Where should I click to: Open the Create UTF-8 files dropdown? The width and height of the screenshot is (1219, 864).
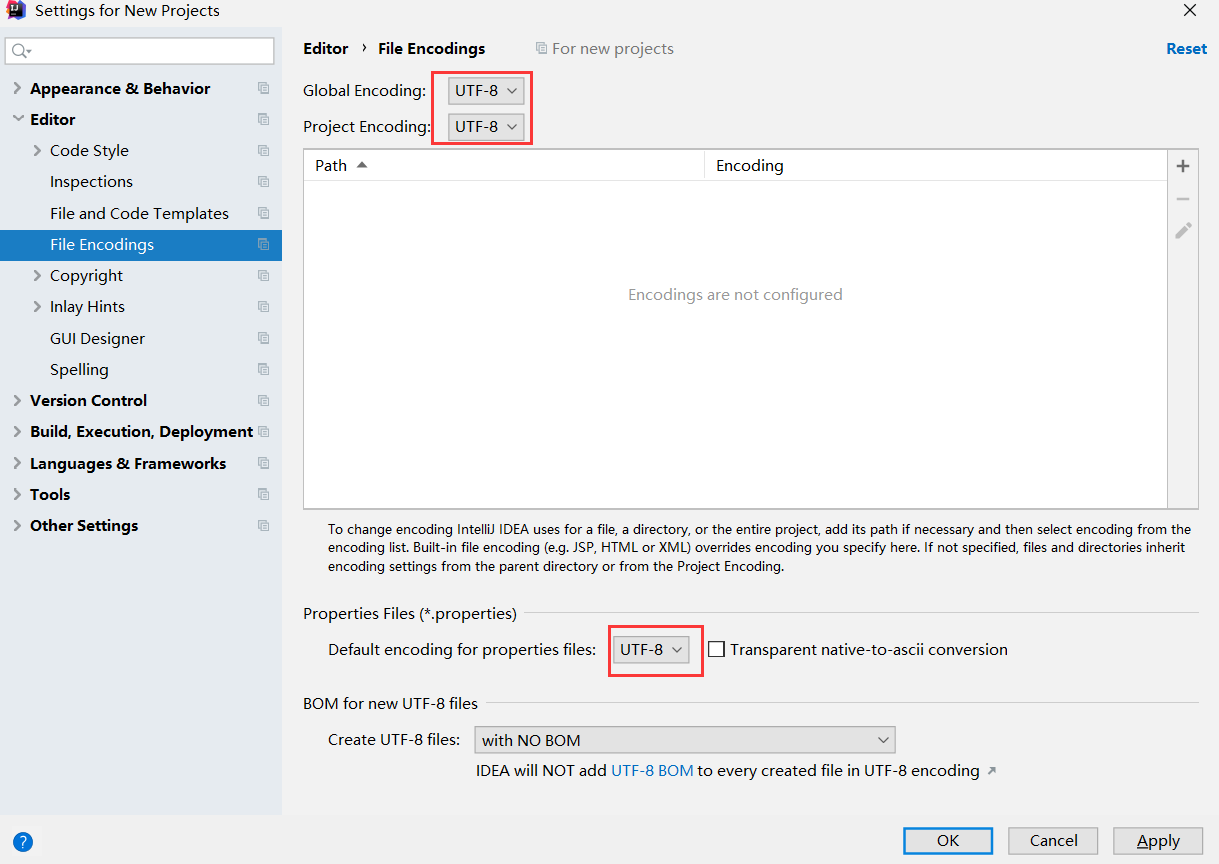pos(685,740)
